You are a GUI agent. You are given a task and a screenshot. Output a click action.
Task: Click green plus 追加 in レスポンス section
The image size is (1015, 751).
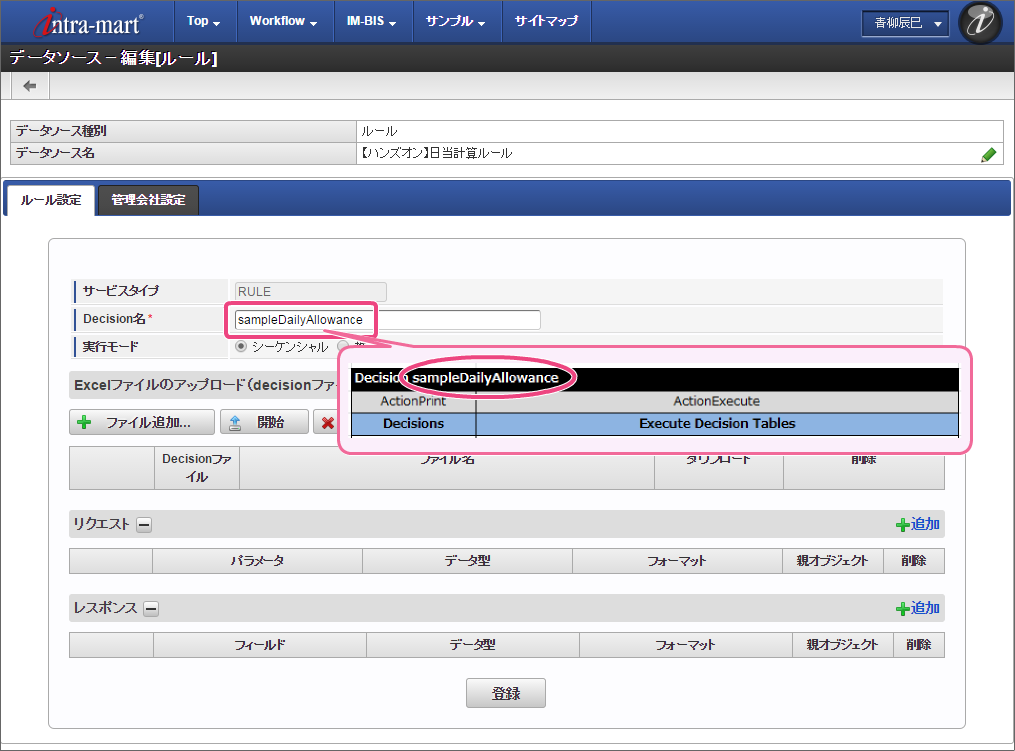point(917,608)
